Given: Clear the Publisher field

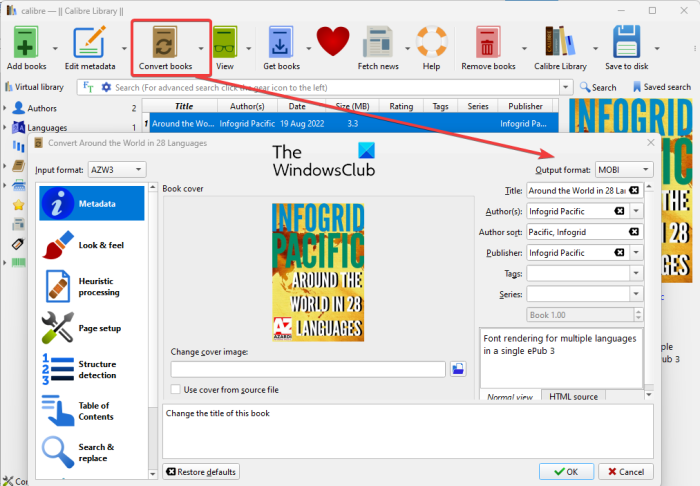Looking at the screenshot, I should pyautogui.click(x=619, y=253).
